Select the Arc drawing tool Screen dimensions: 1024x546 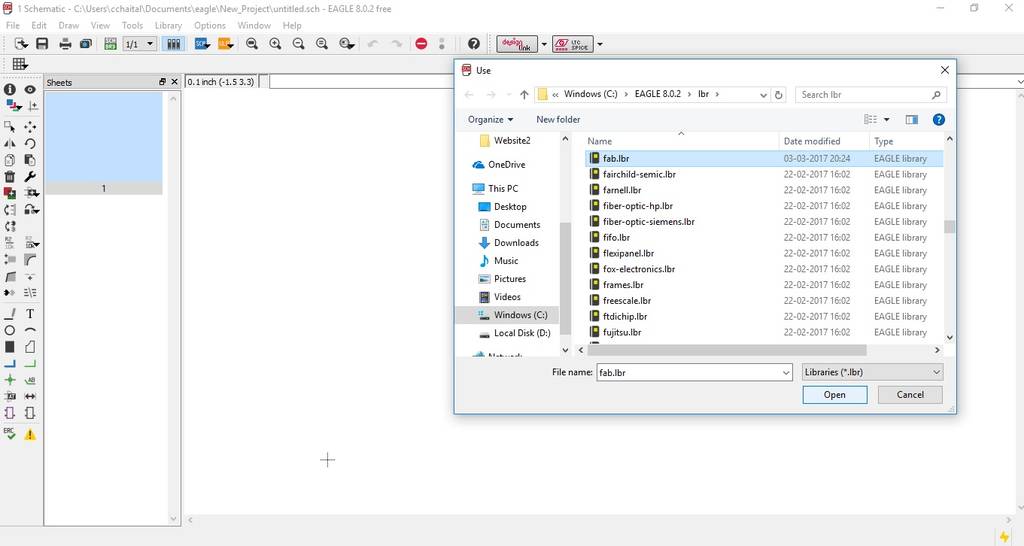point(30,330)
